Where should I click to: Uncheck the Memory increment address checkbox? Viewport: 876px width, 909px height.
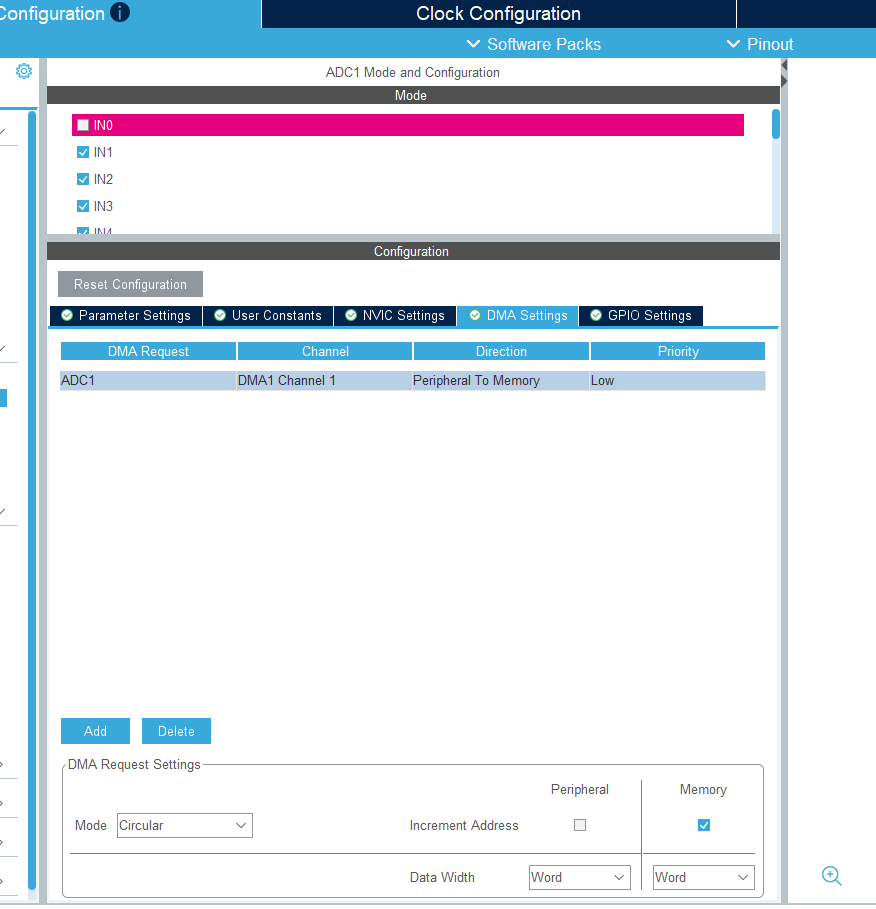pos(704,825)
